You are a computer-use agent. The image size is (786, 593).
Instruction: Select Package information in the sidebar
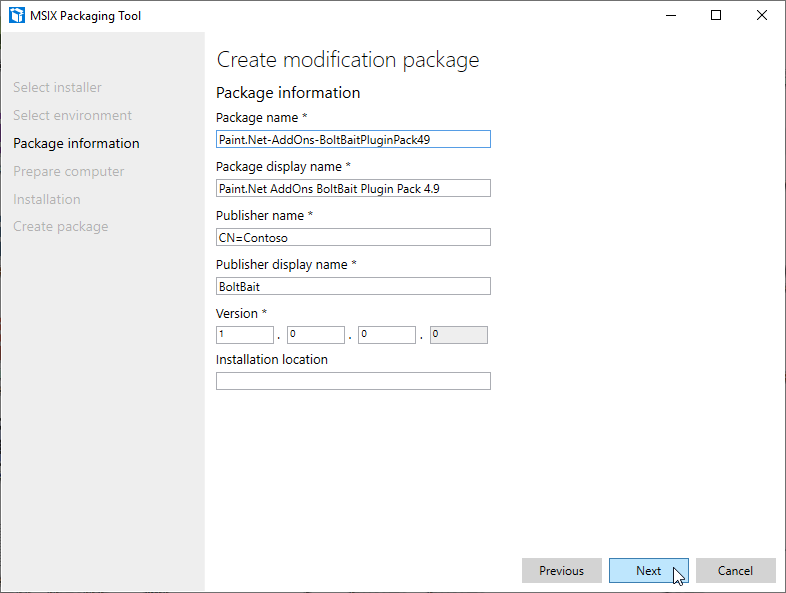tap(76, 144)
